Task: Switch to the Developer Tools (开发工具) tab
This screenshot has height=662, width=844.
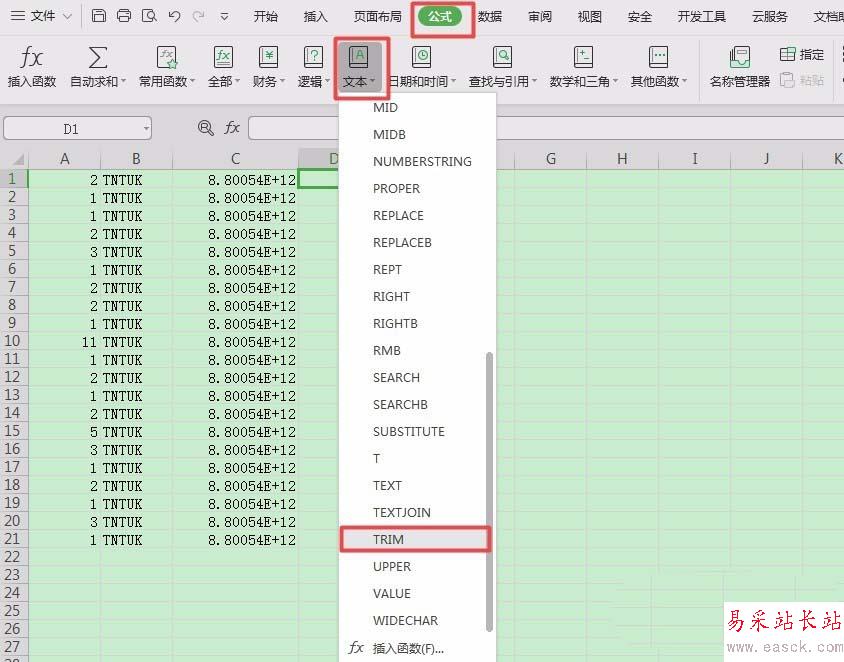Action: tap(701, 17)
